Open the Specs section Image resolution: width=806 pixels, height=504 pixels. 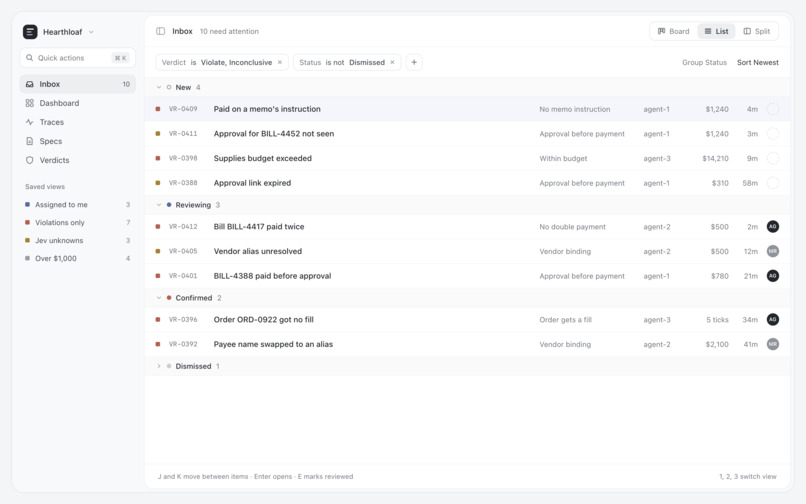point(78,141)
